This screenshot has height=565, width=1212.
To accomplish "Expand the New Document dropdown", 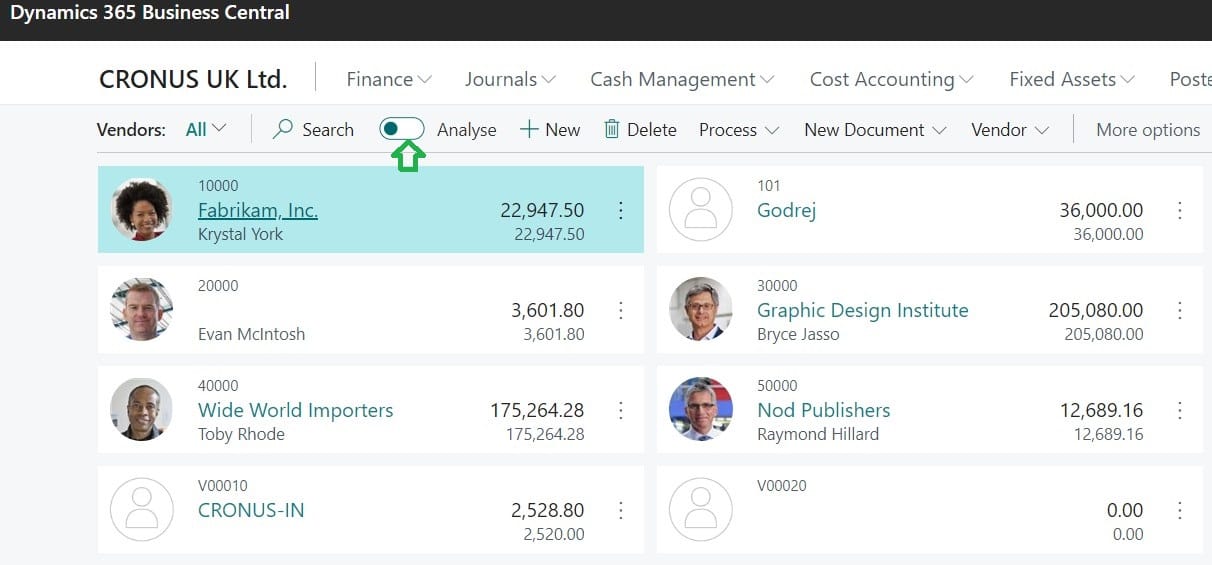I will (x=875, y=129).
